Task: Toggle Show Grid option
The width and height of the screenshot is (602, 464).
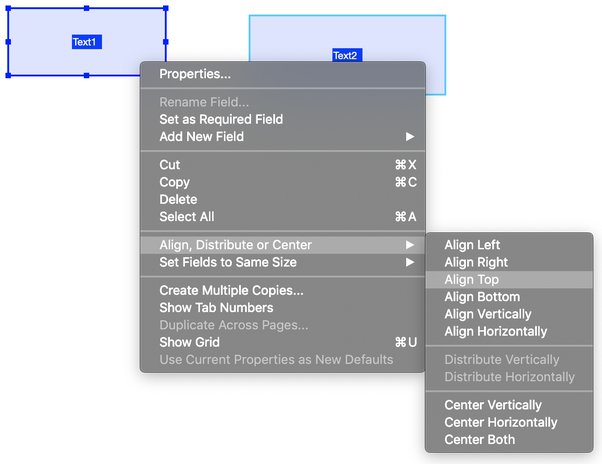Action: tap(283, 342)
